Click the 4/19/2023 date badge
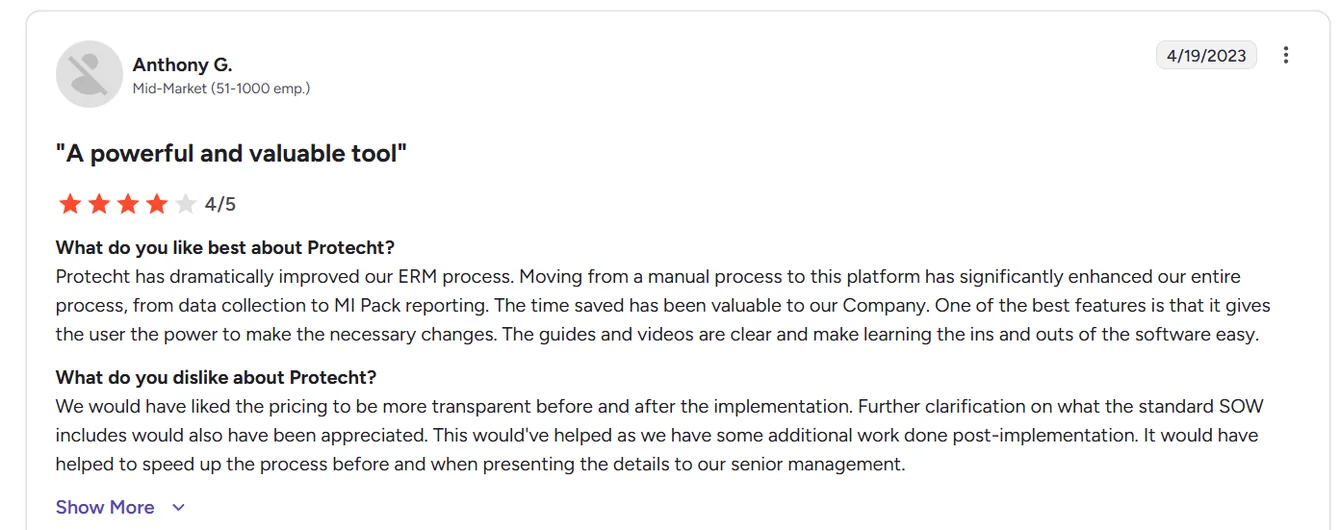 [1206, 55]
